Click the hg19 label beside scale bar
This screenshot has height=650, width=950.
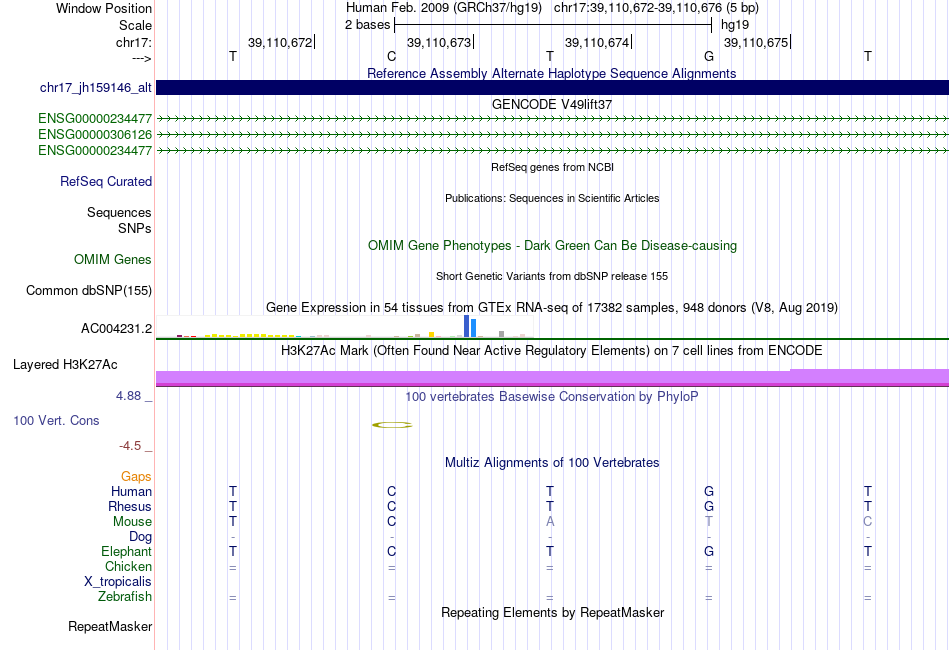pos(735,25)
